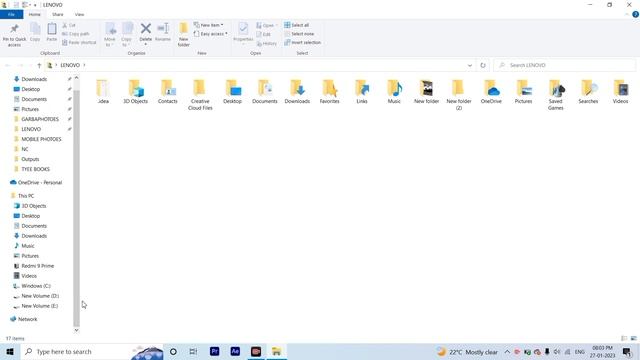
Task: Select the Saved Games folder
Action: pos(556,95)
